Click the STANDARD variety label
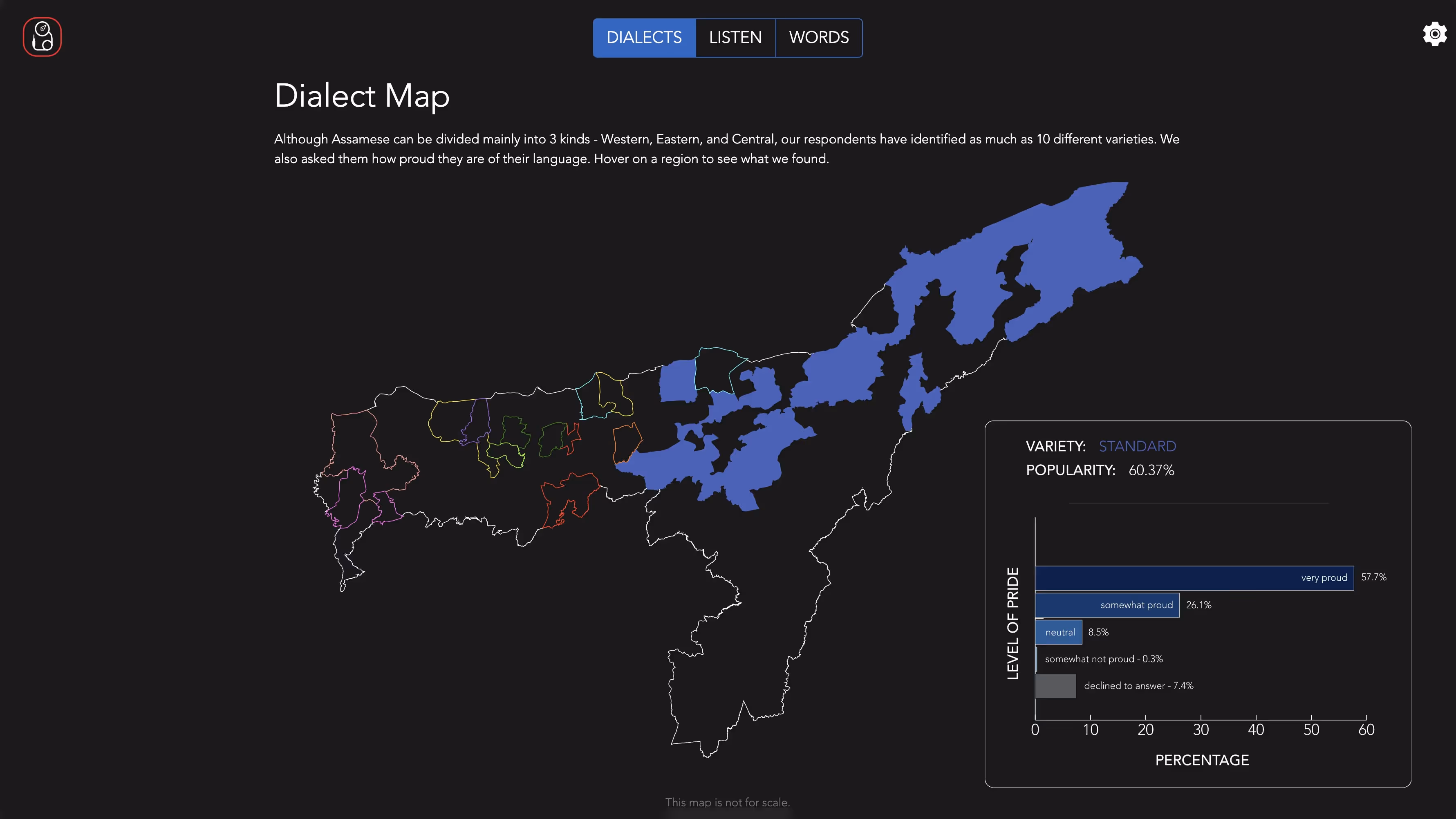Image resolution: width=1456 pixels, height=819 pixels. click(1137, 446)
